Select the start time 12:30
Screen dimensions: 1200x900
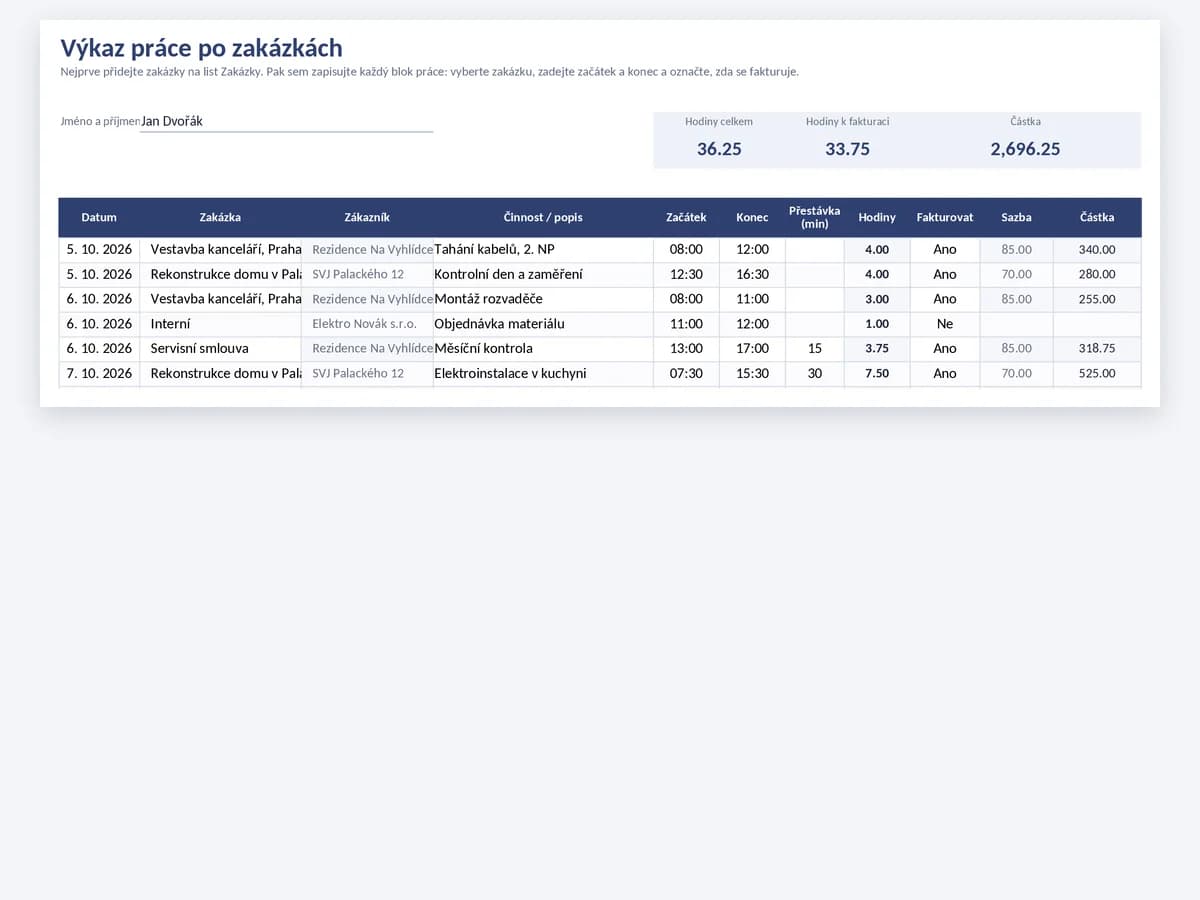(x=686, y=275)
